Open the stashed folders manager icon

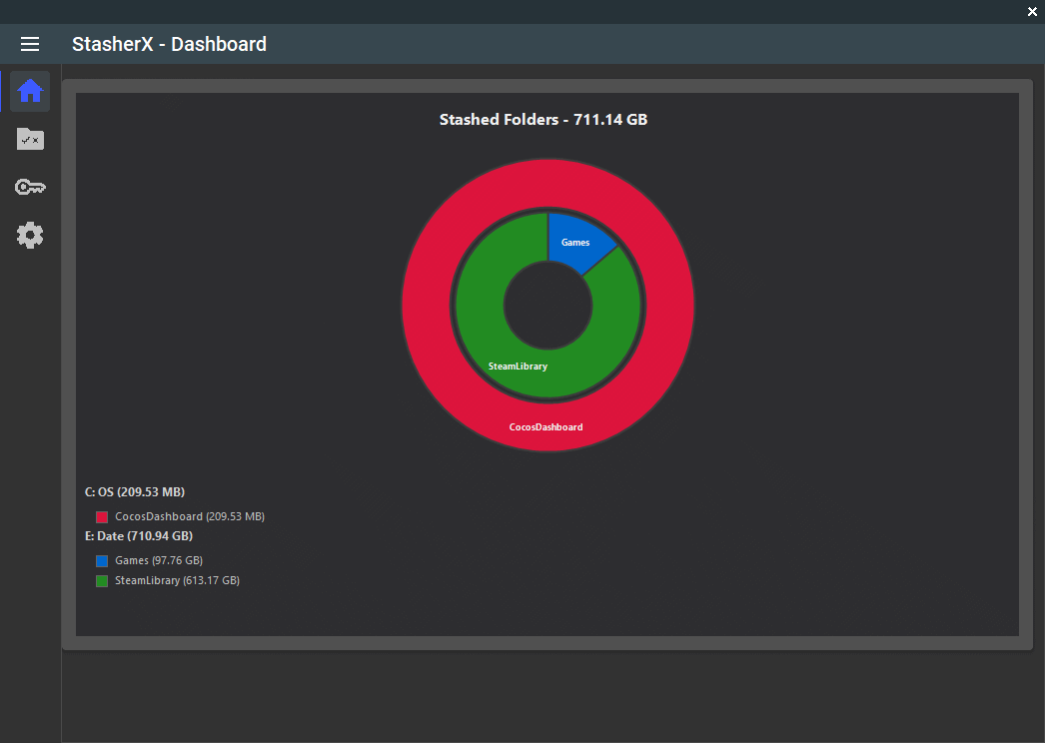(30, 139)
